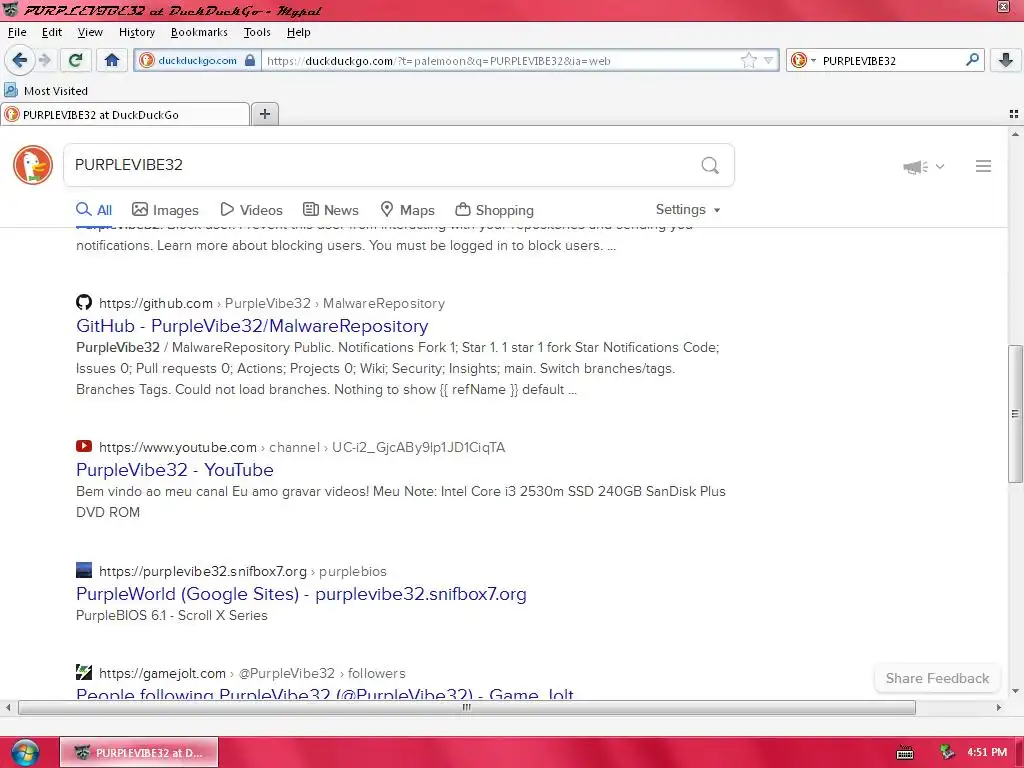
Task: Open the search engine selector dropdown
Action: [803, 60]
